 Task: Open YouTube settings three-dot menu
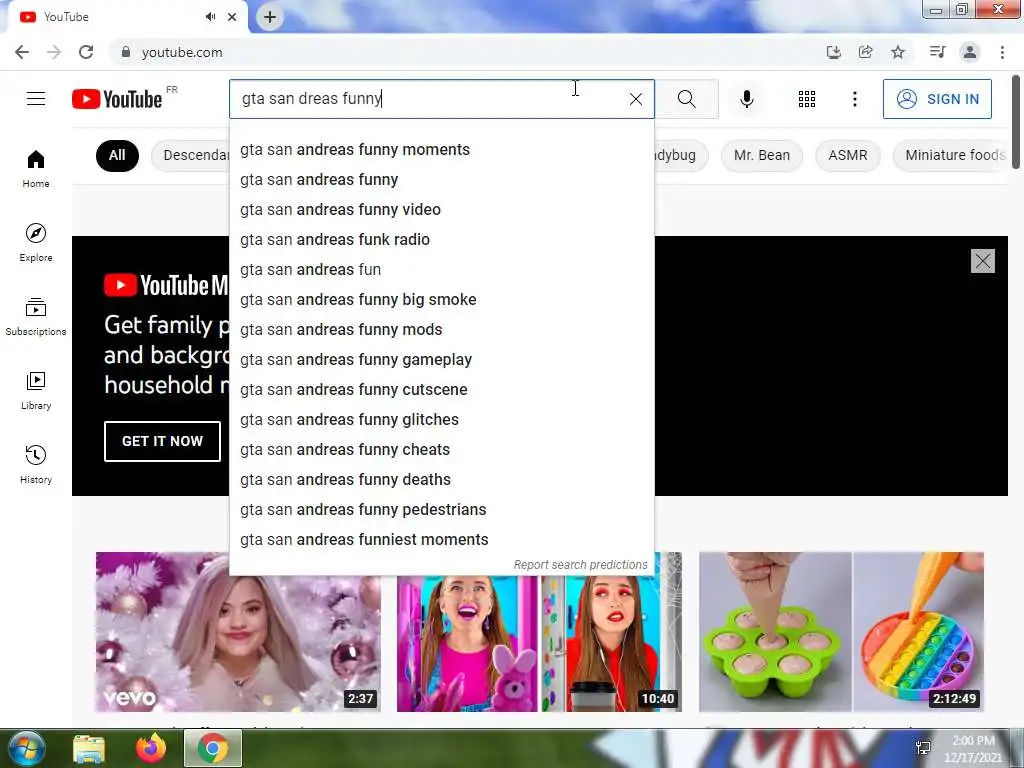(854, 99)
